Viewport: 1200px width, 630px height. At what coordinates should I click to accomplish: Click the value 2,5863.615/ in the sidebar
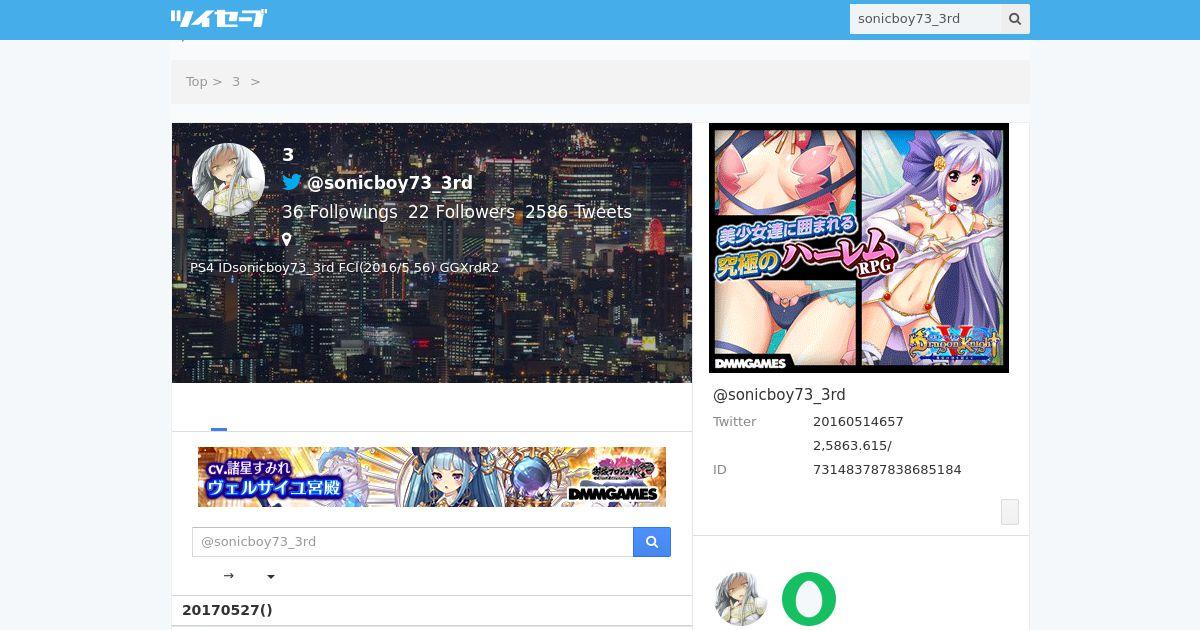tap(852, 446)
